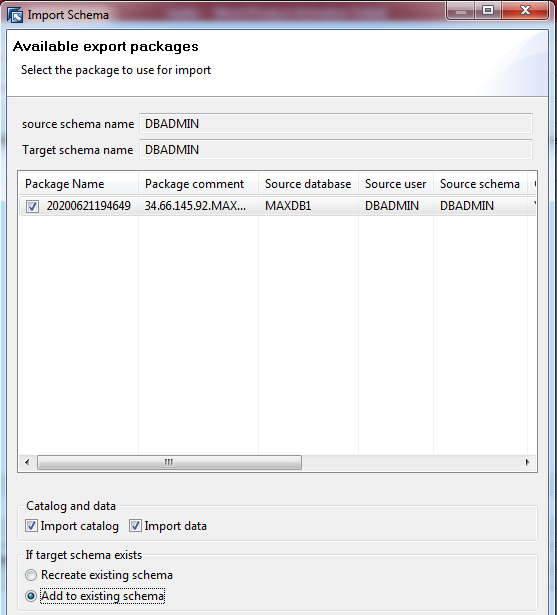
Task: Select Add to existing schema option
Action: (x=31, y=596)
